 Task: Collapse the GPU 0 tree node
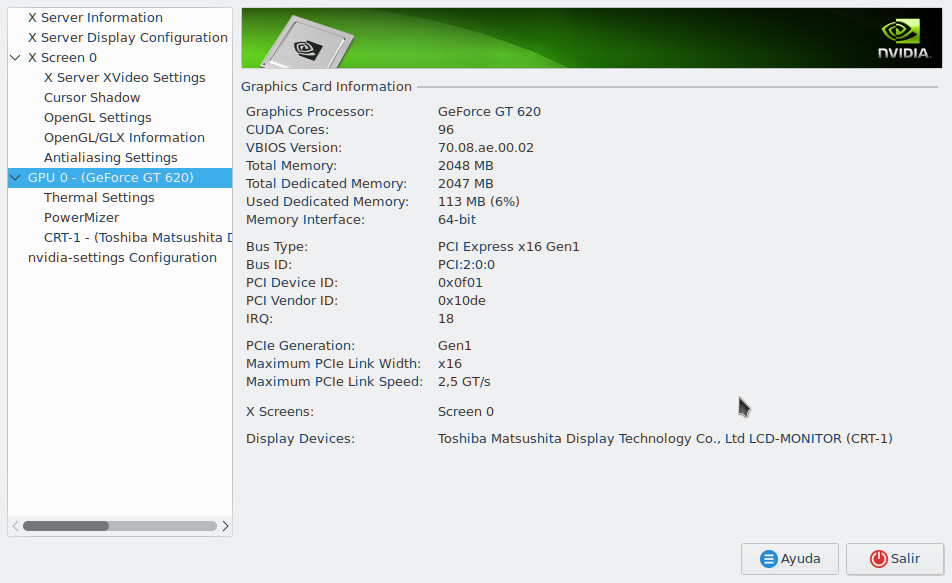(15, 177)
